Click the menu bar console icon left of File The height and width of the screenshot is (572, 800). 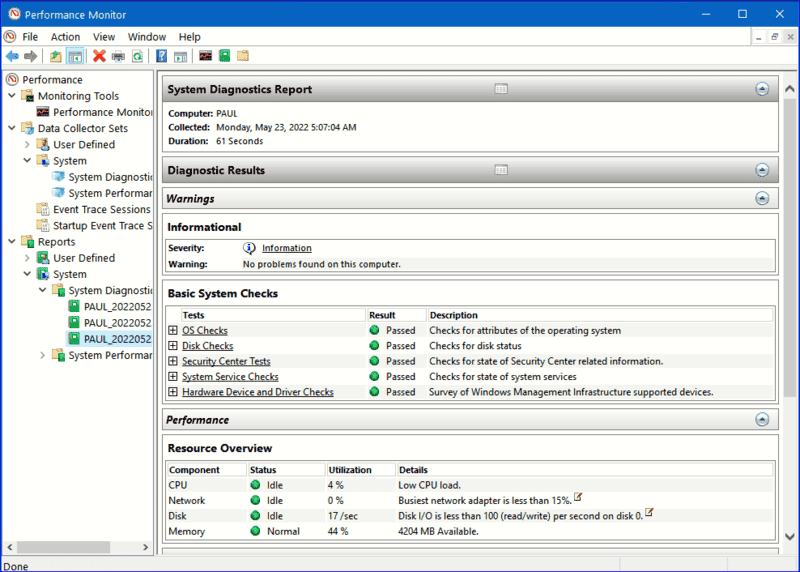(x=10, y=37)
